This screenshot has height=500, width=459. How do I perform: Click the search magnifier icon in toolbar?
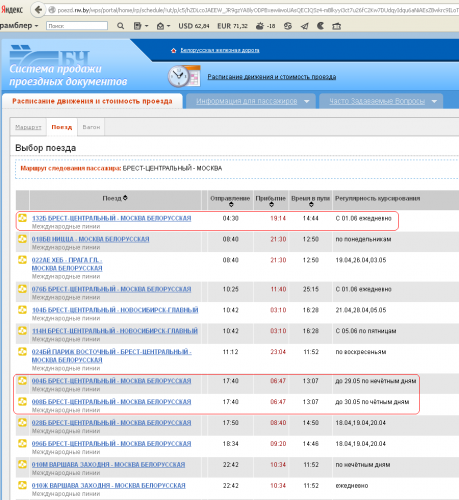[x=121, y=26]
